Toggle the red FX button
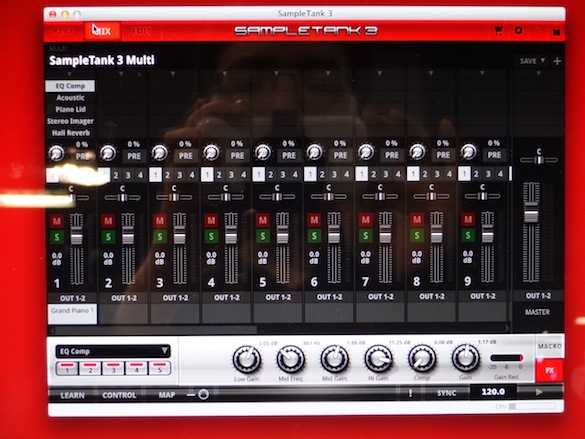The height and width of the screenshot is (439, 585). [550, 370]
